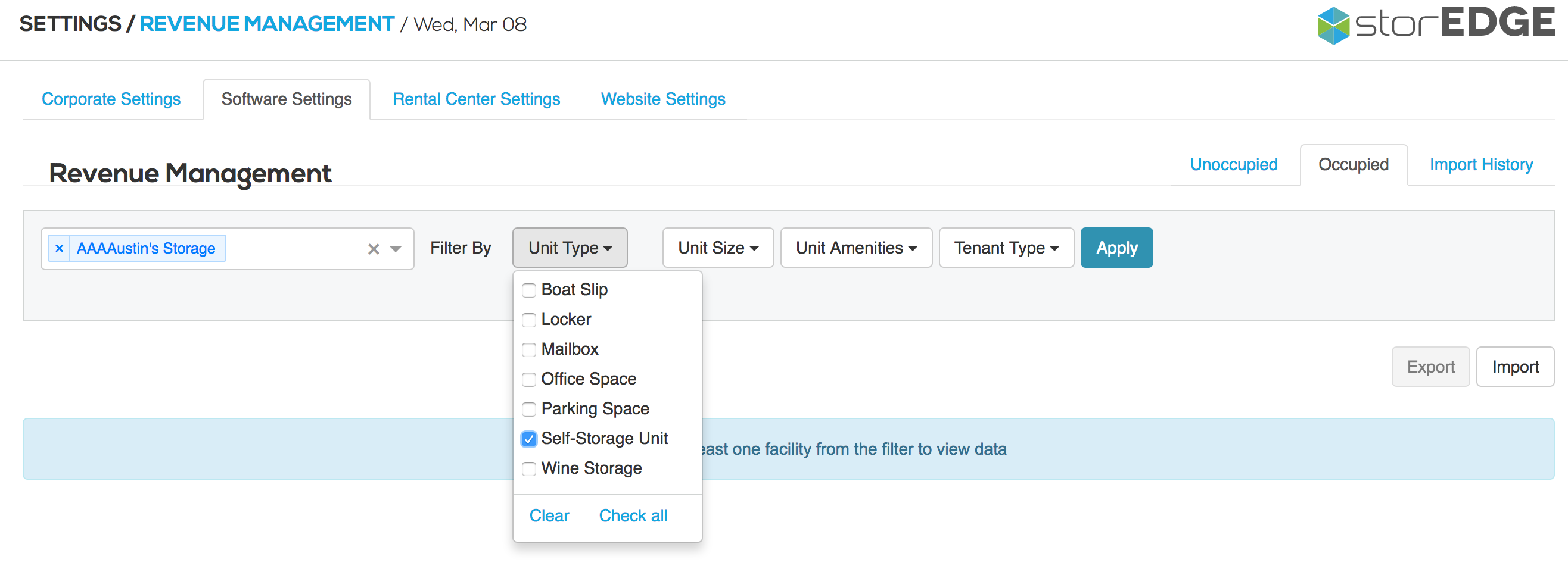Toggle the Wine Storage checkbox
Viewport: 1568px width, 575px height.
tap(529, 469)
